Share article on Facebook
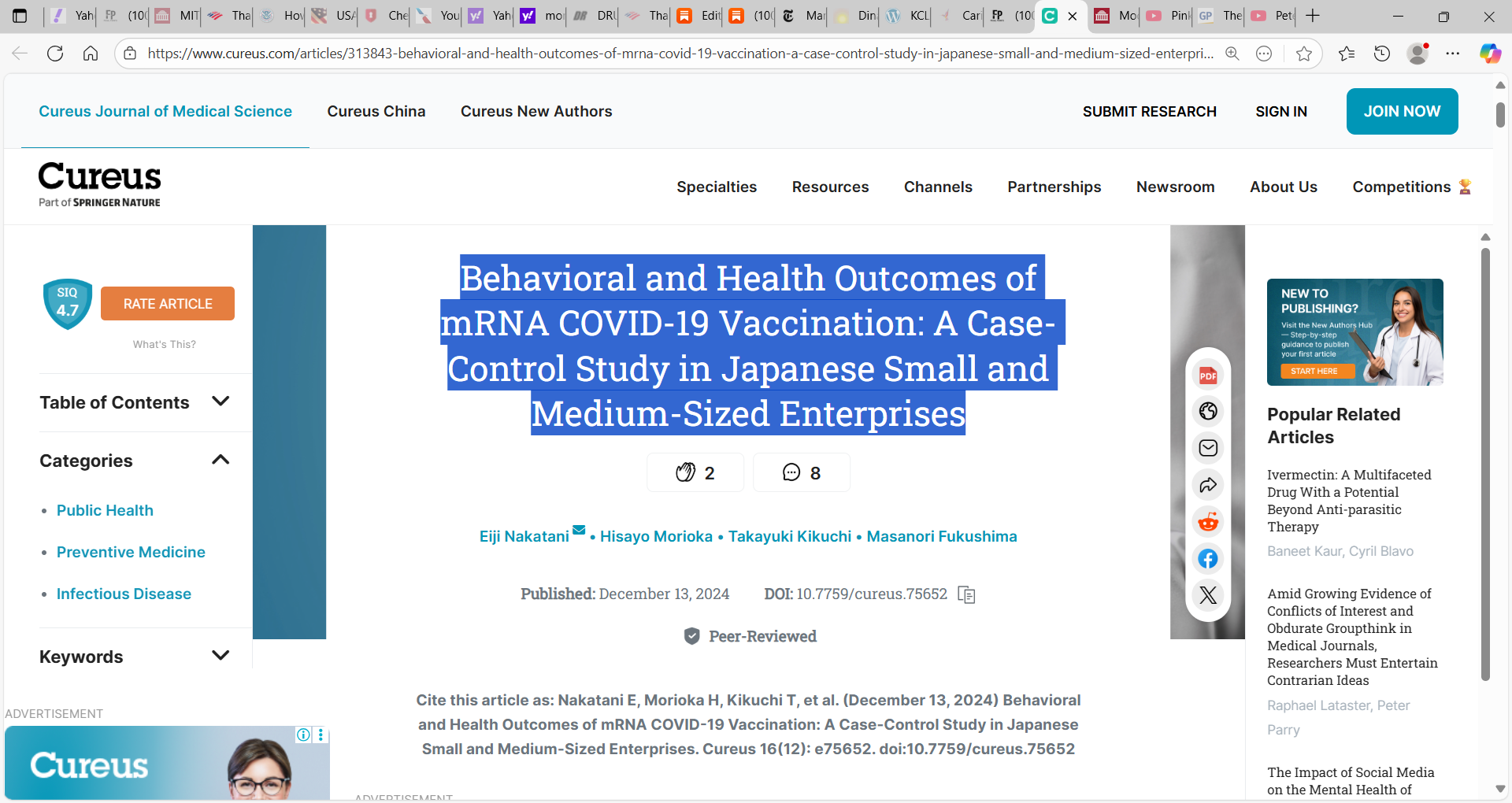Viewport: 1512px width, 803px height. click(1208, 559)
